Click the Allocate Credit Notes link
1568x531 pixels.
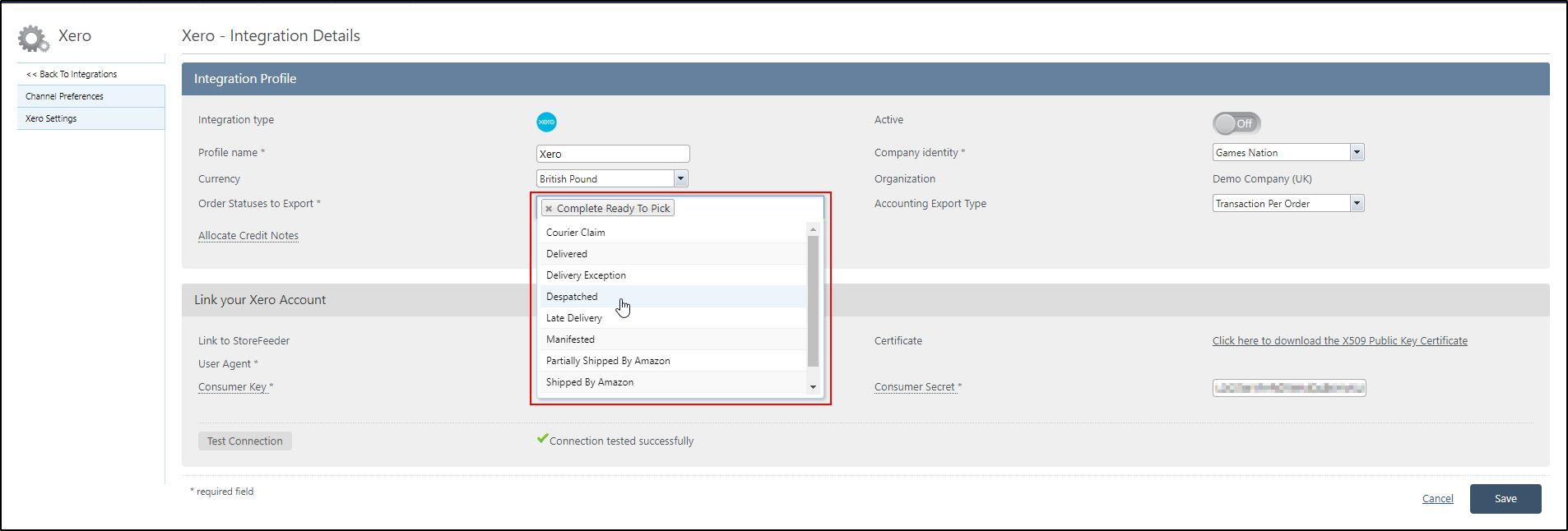click(x=248, y=236)
